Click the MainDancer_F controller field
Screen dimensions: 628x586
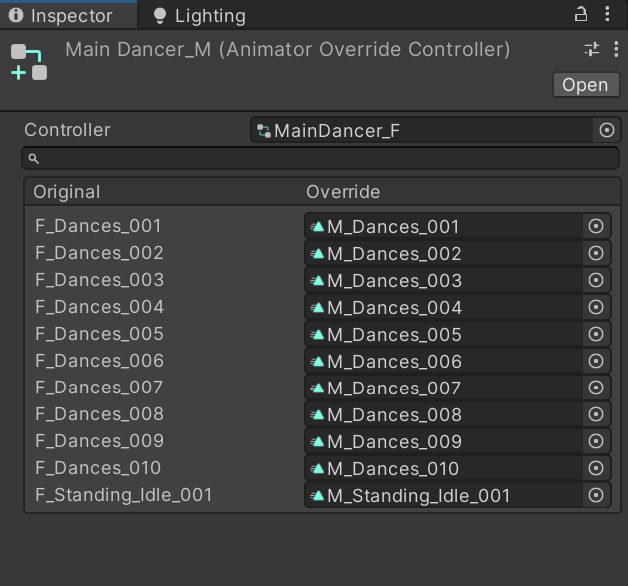click(421, 130)
